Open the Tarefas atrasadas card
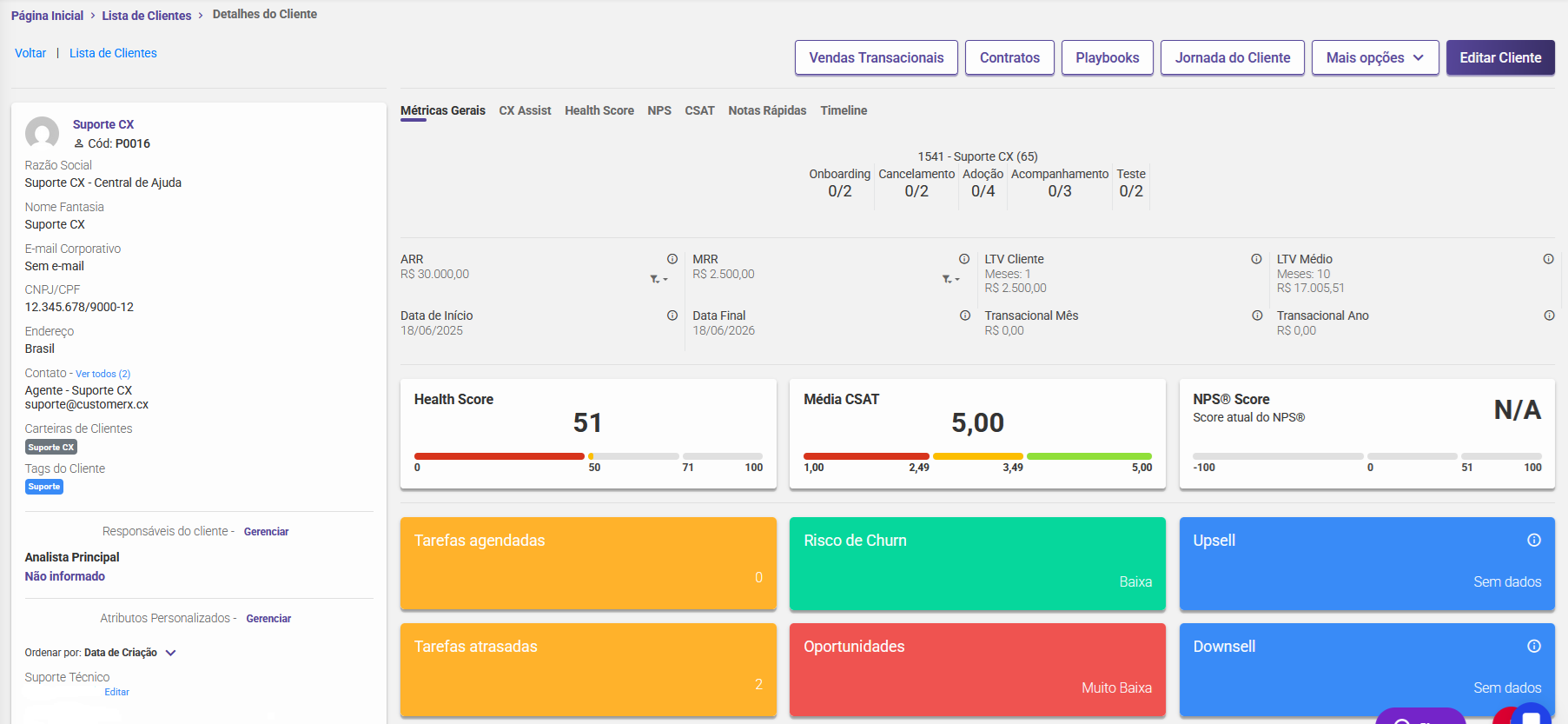This screenshot has height=724, width=1568. pos(588,669)
